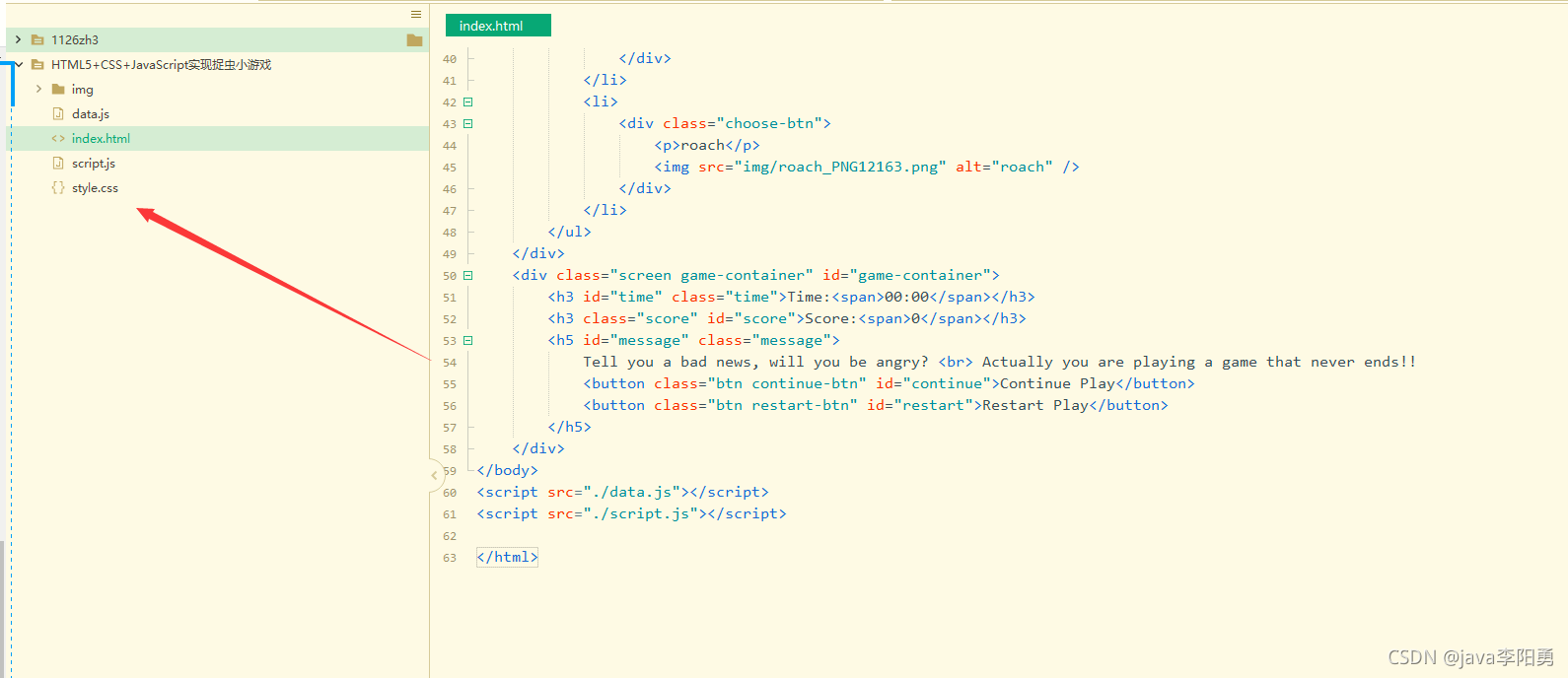The width and height of the screenshot is (1568, 678).
Task: Click the 'Tell you a bad news' text line
Action: click(x=1000, y=362)
